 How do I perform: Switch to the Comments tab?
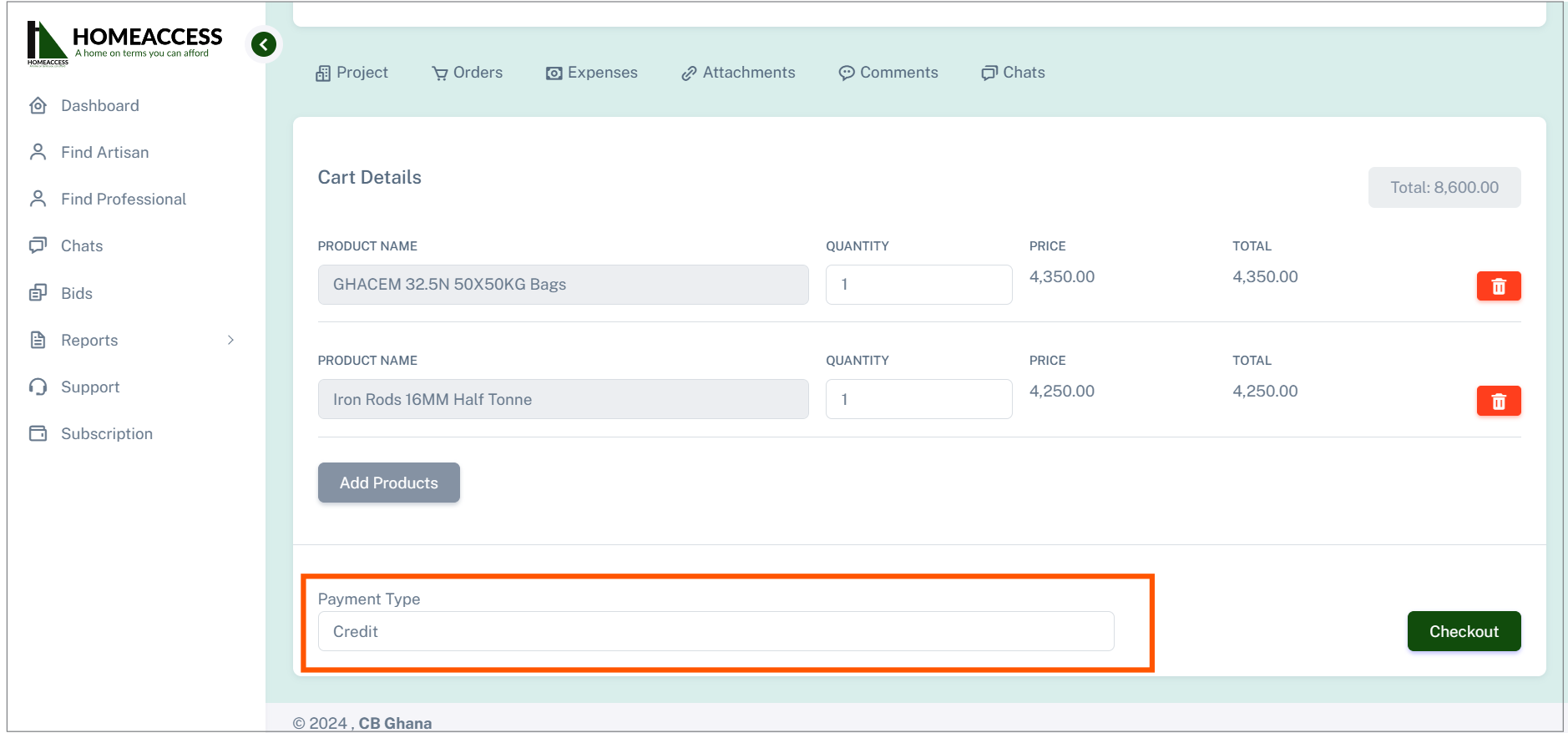coord(888,73)
